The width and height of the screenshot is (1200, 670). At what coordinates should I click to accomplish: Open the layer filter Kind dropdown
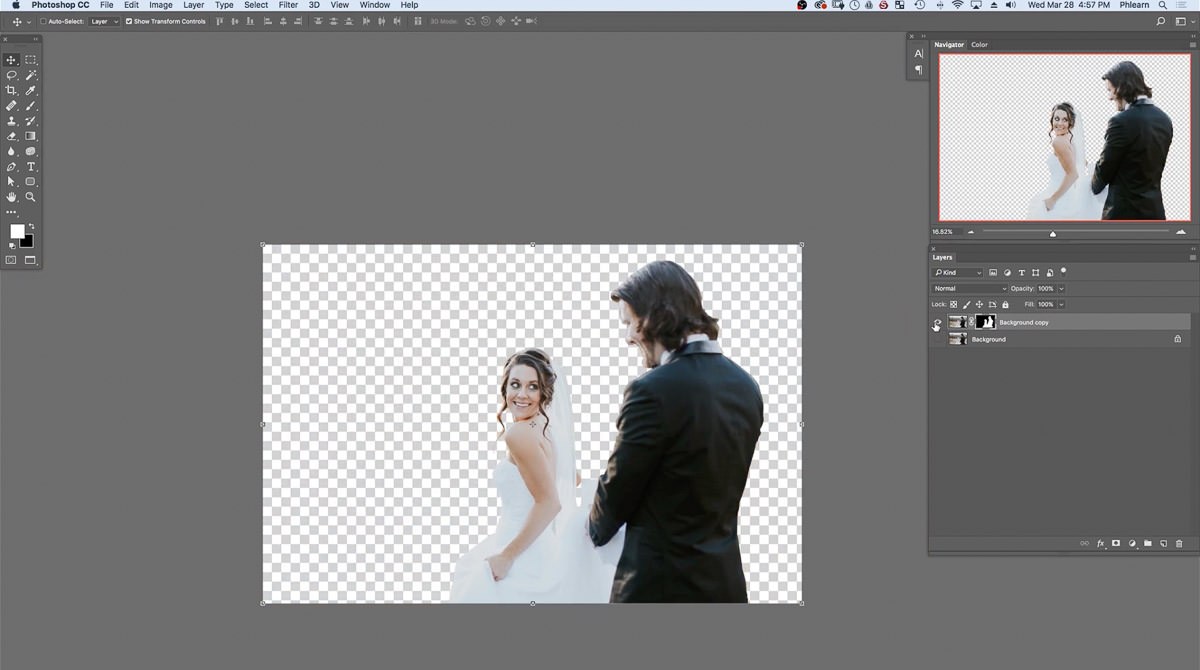(958, 272)
